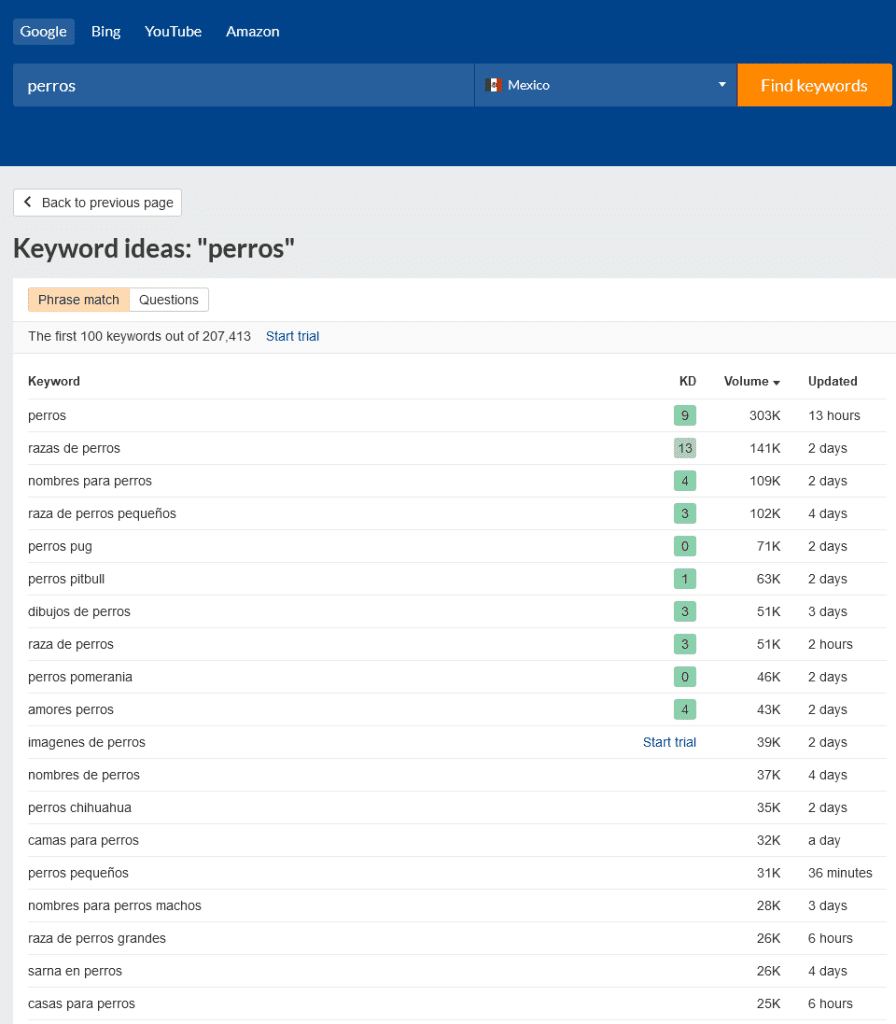
Task: Switch to the Questions tab
Action: click(x=169, y=299)
